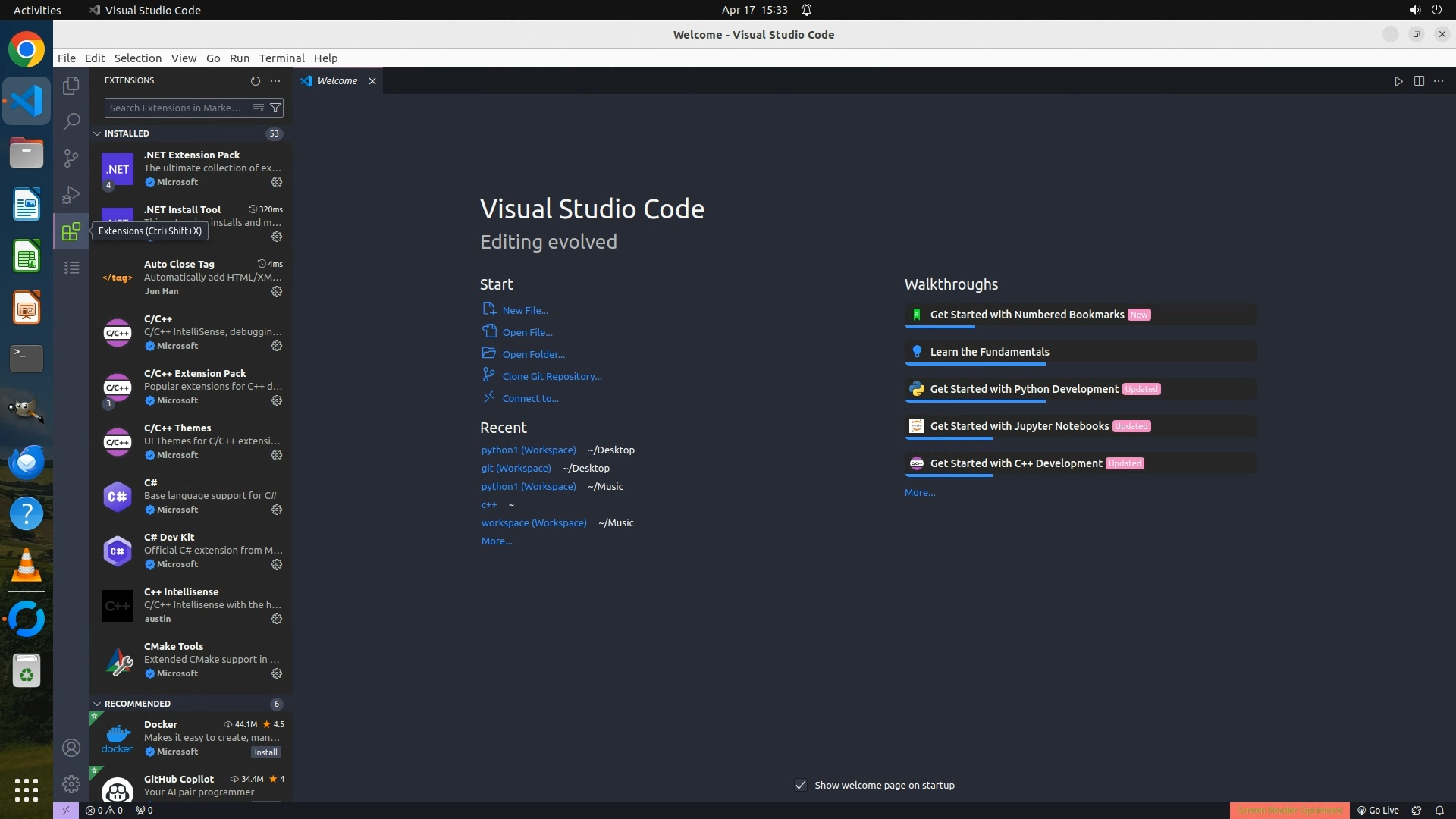
Task: Click the Clone Git Repository link
Action: point(551,376)
